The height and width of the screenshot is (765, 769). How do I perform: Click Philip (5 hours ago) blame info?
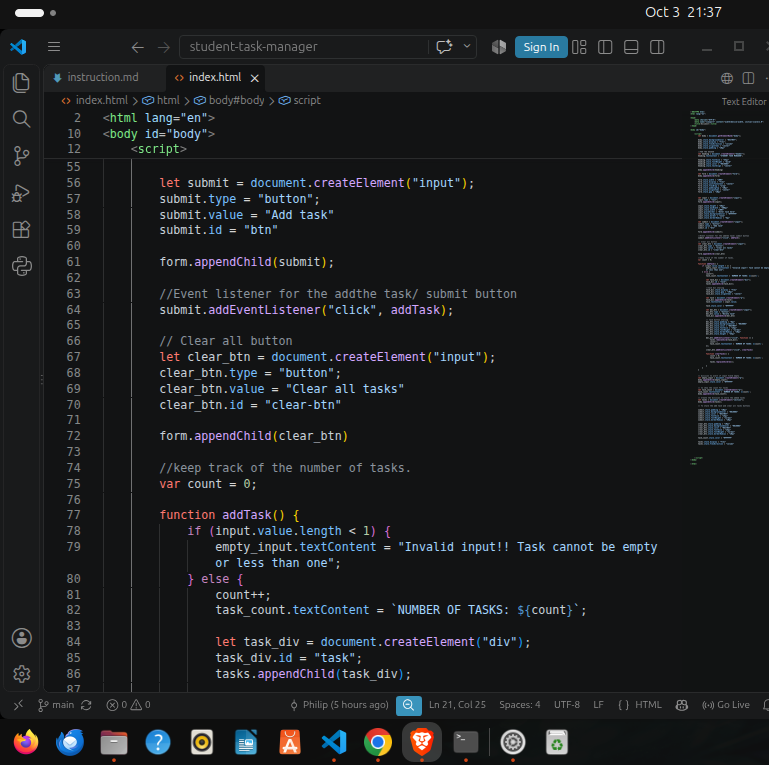pyautogui.click(x=339, y=705)
